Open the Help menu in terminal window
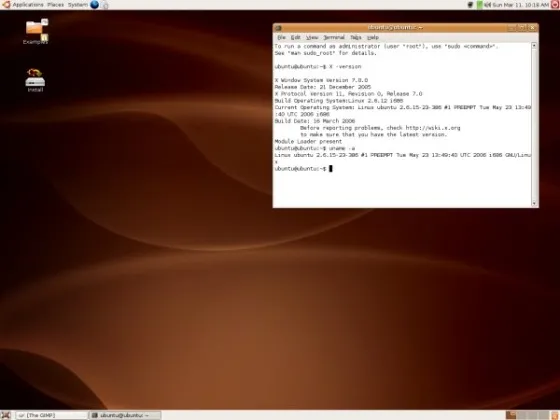The height and width of the screenshot is (420, 560). pyautogui.click(x=373, y=37)
